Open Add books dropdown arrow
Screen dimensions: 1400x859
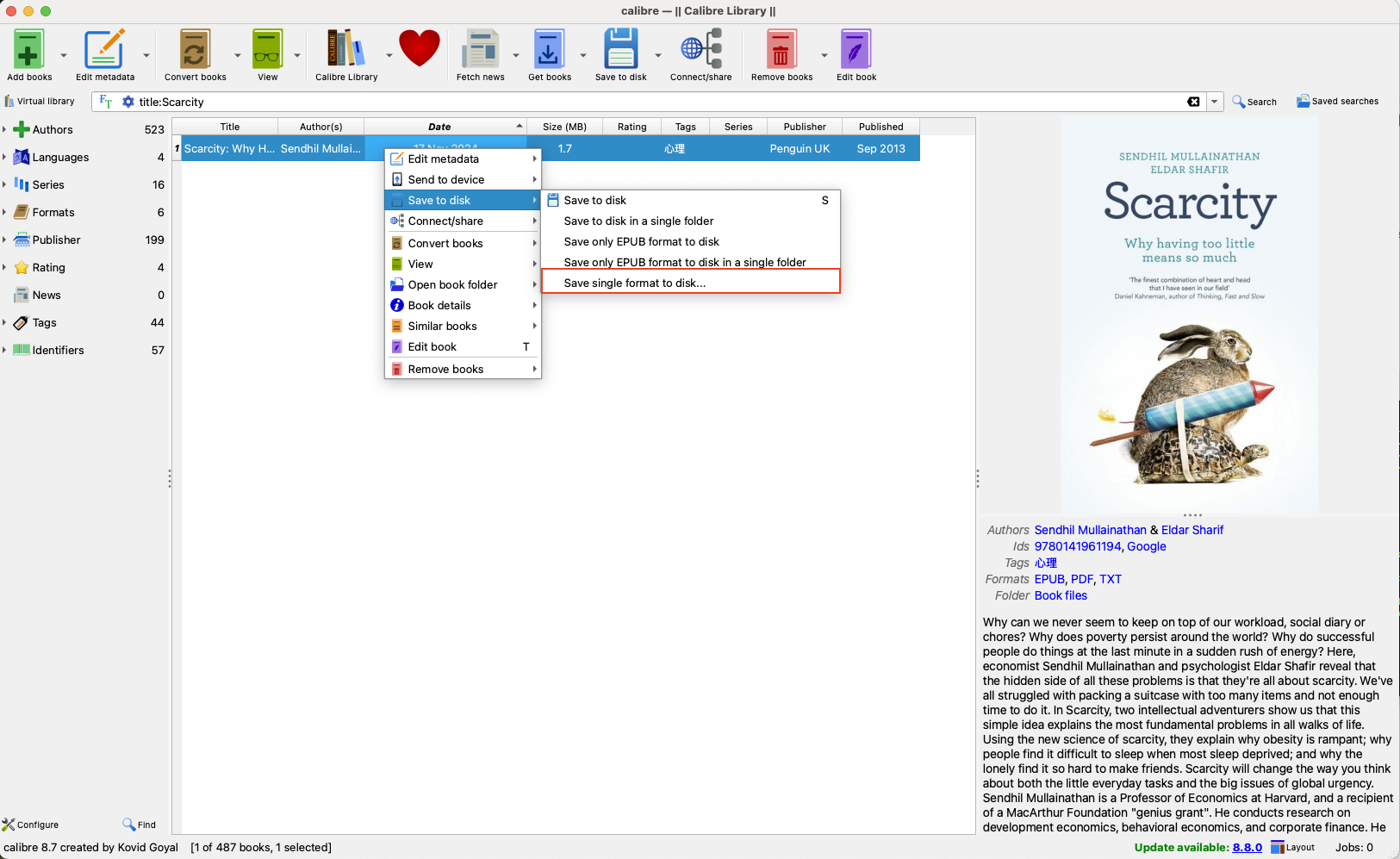pos(64,55)
